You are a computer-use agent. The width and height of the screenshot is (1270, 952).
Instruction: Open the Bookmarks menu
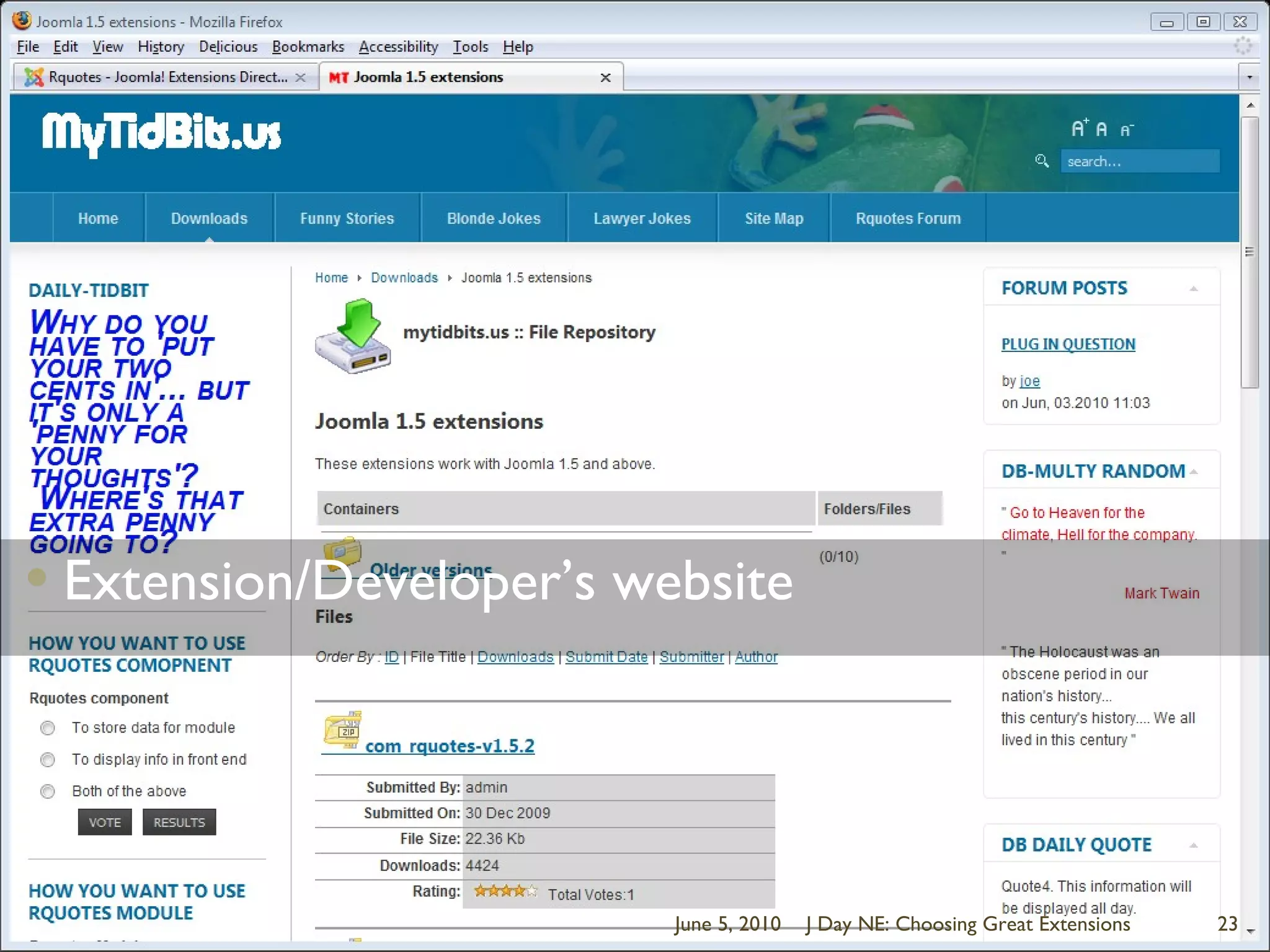point(308,46)
